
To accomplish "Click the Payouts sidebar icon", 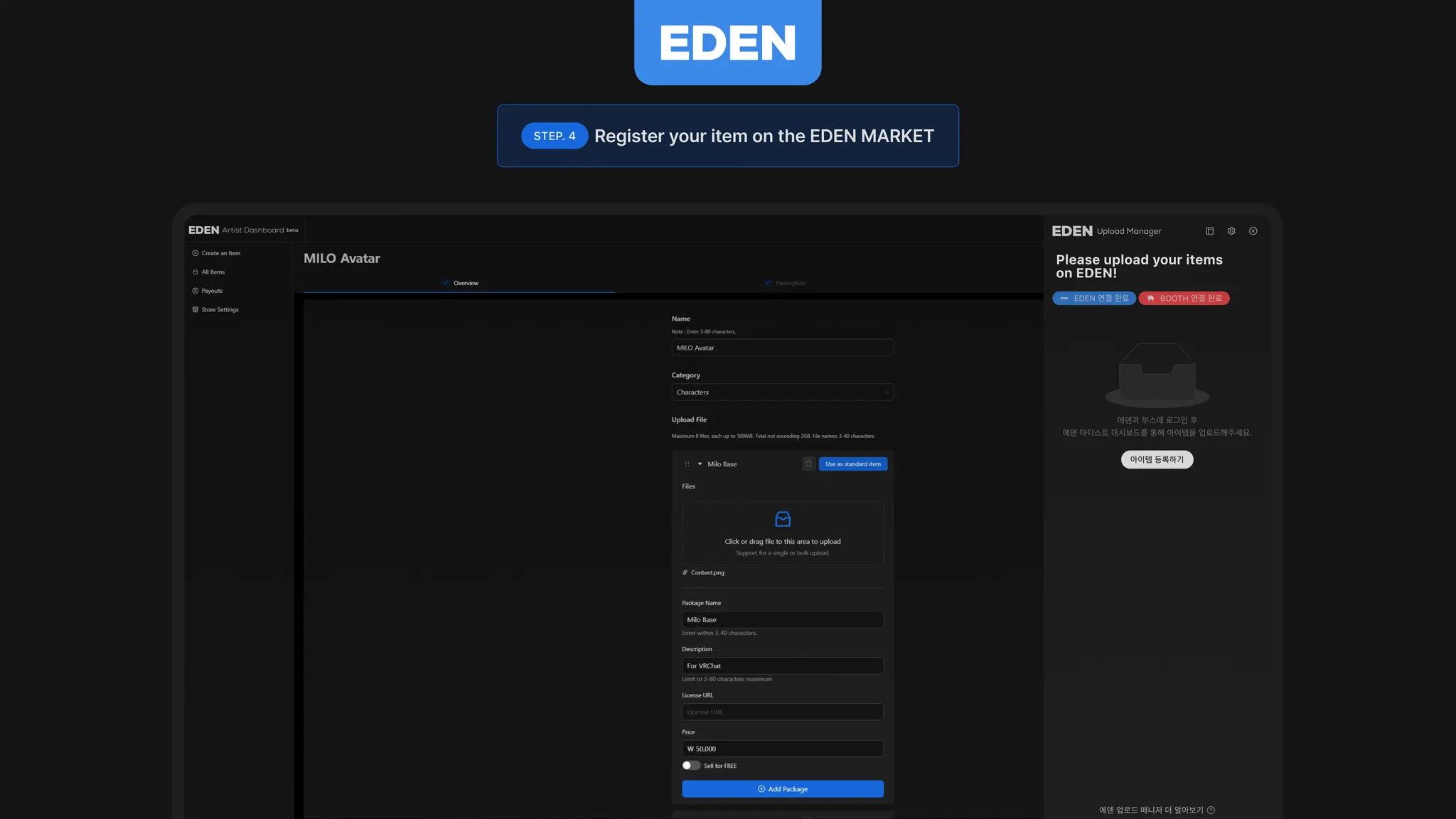I will coord(196,291).
